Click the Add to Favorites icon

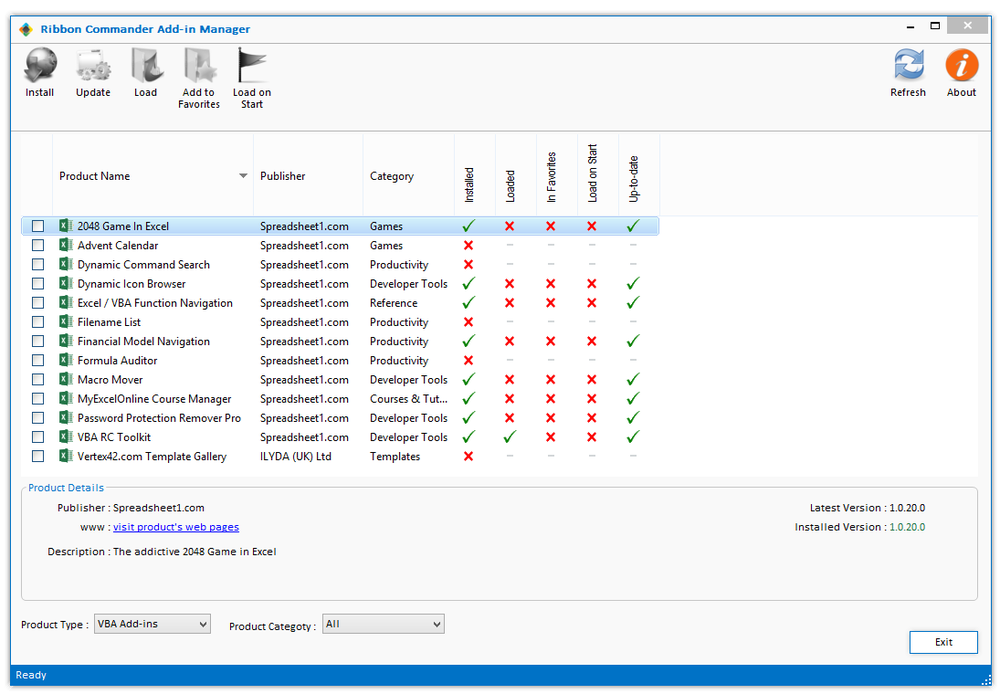(200, 66)
